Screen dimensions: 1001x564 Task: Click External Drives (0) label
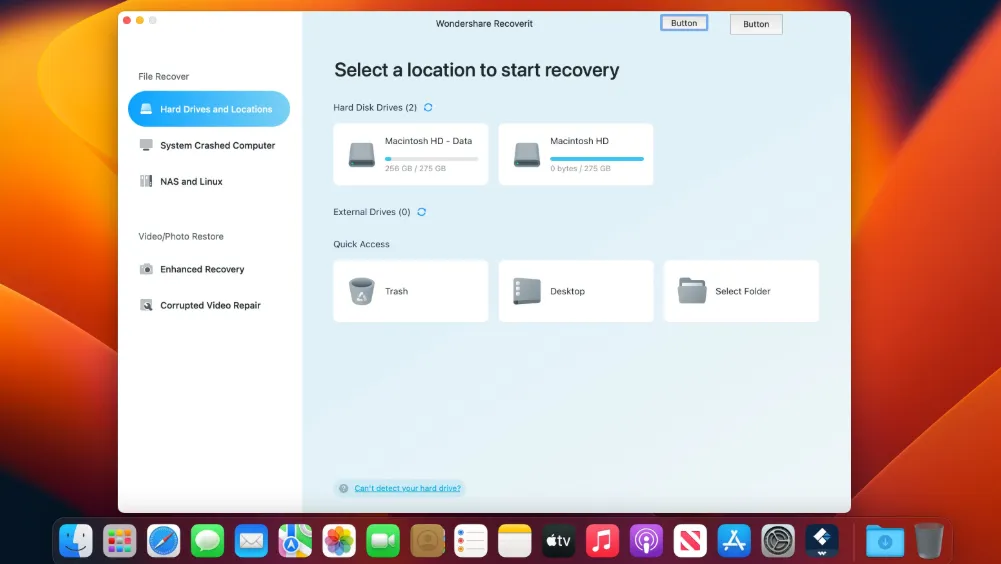pos(372,212)
